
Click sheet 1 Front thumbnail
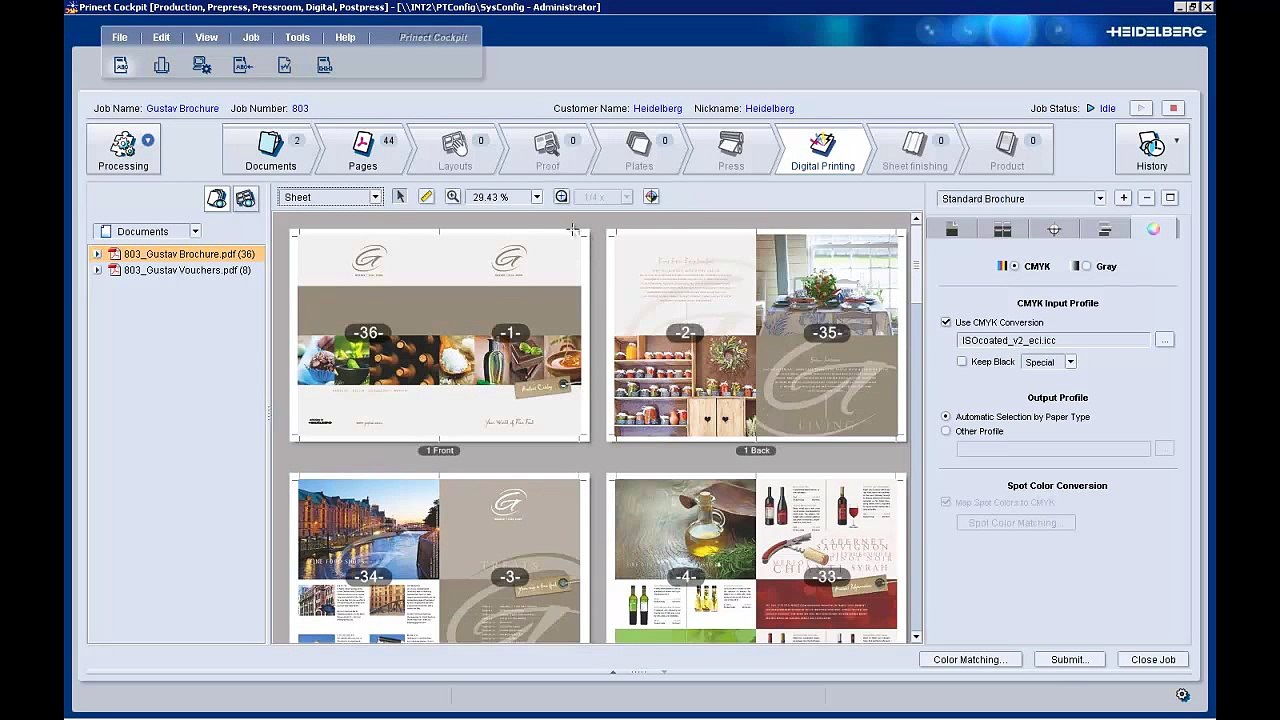tap(439, 334)
